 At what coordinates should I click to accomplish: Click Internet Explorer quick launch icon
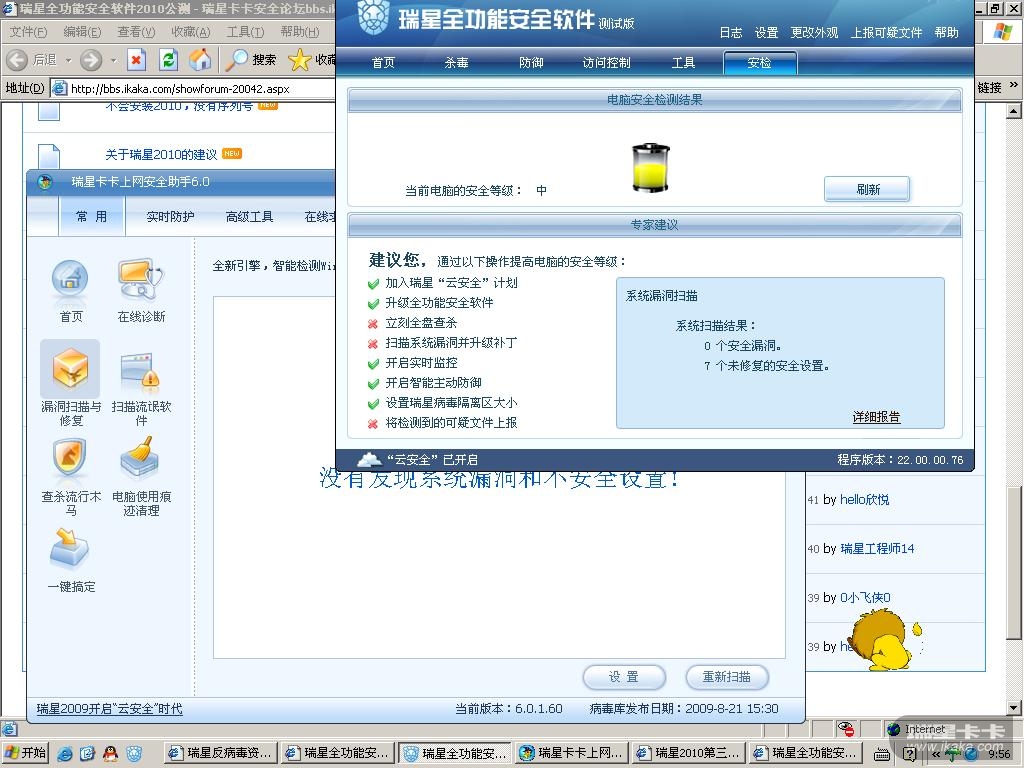point(65,754)
